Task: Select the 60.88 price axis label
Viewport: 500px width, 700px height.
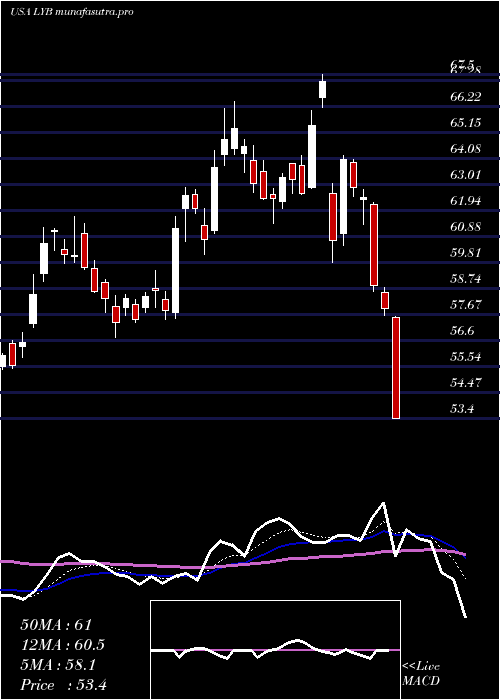Action: point(466,226)
